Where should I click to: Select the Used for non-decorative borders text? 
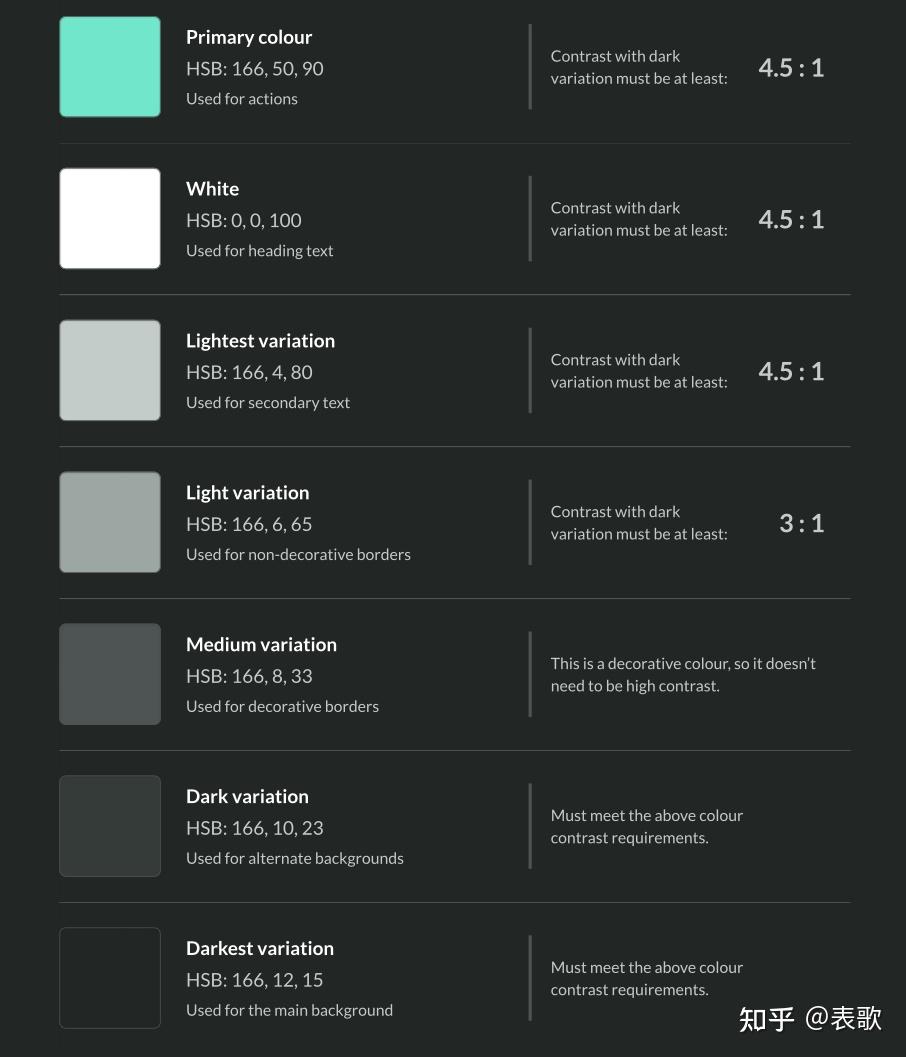tap(298, 555)
